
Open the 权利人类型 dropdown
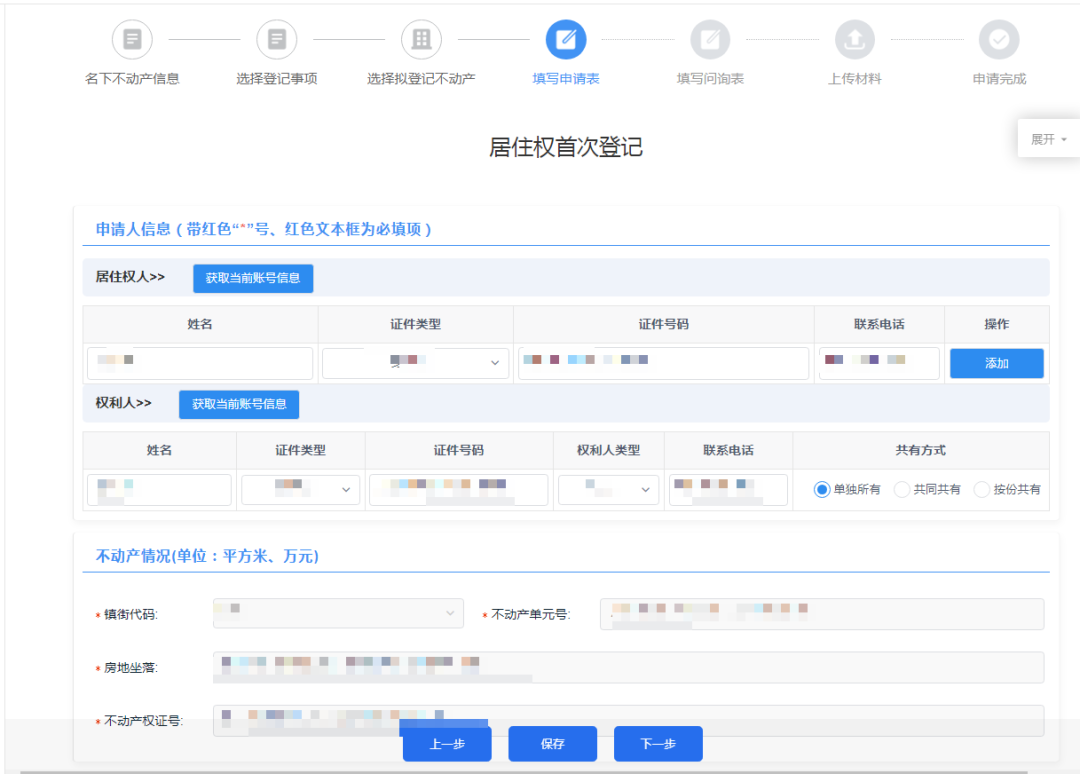(x=608, y=490)
